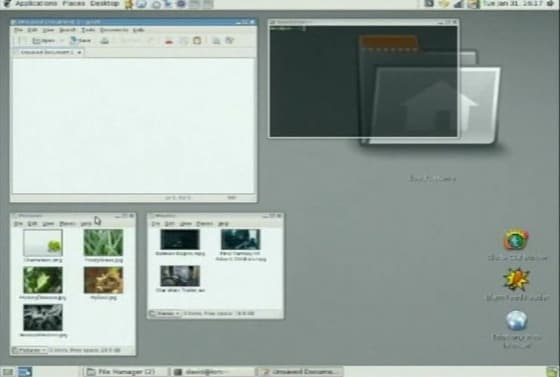560x377 pixels.
Task: Click the Open button in gedit toolbar
Action: 44,41
